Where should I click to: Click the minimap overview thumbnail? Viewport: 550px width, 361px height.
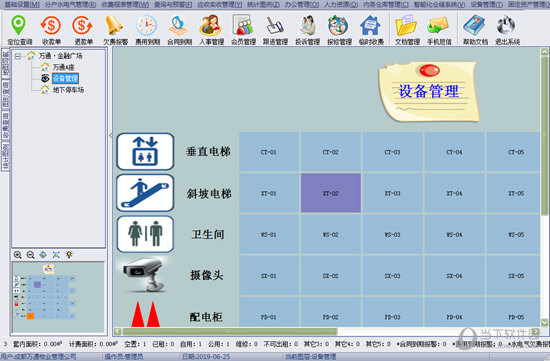[59, 297]
